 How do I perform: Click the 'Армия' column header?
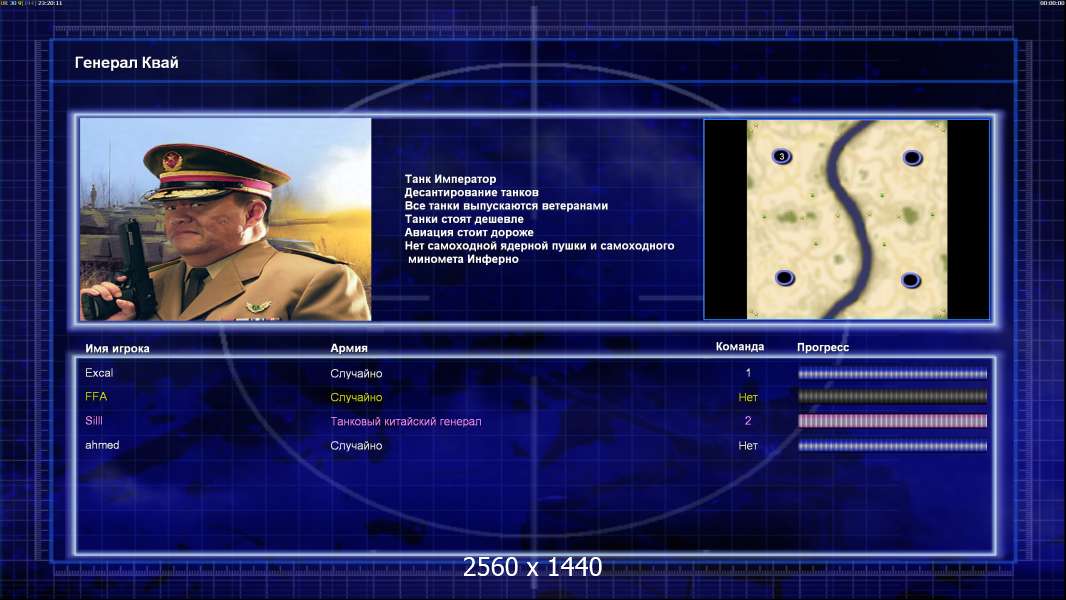349,348
